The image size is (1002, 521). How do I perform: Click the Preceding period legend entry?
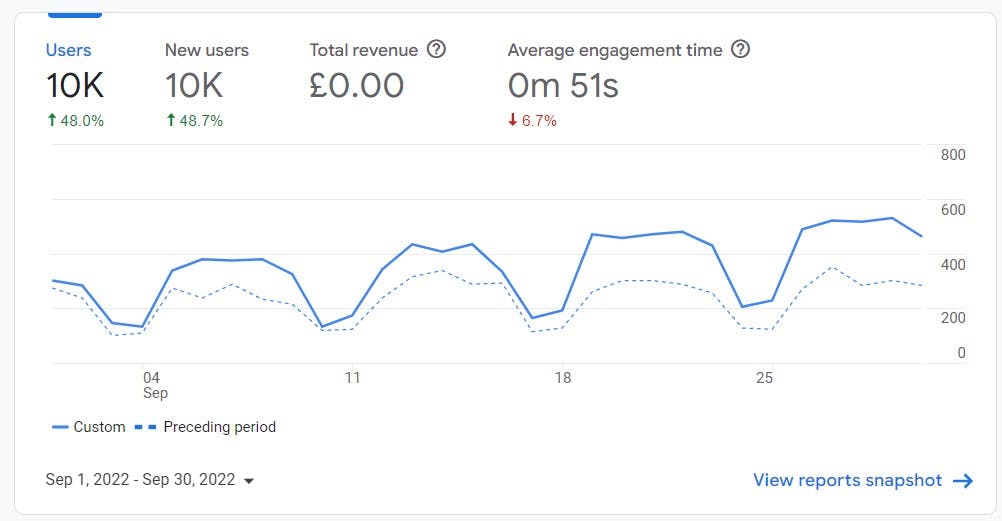pyautogui.click(x=205, y=427)
